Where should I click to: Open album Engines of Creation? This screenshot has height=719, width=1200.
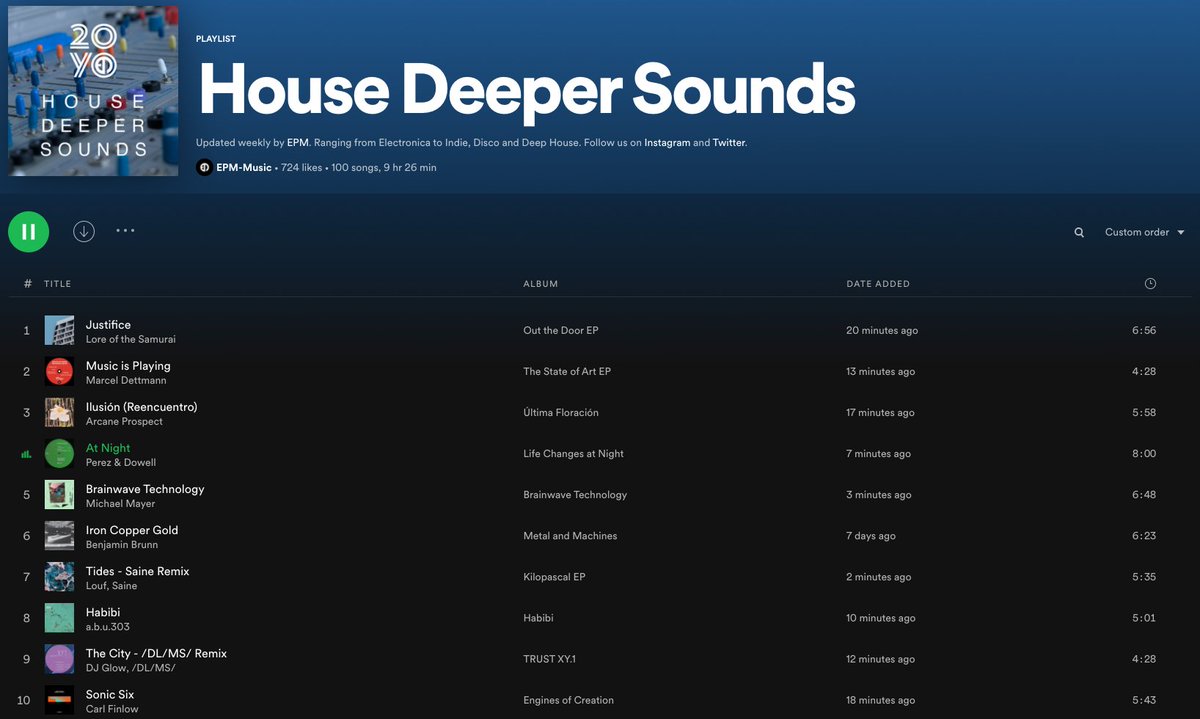[568, 700]
